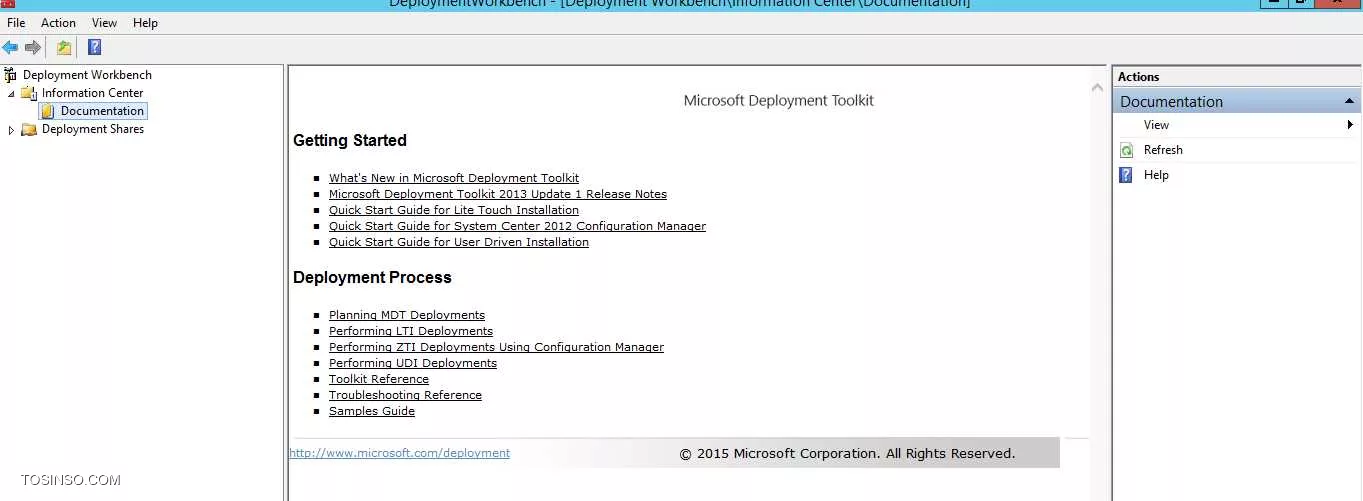1363x501 pixels.
Task: Collapse the Information Center tree node
Action: click(x=11, y=93)
